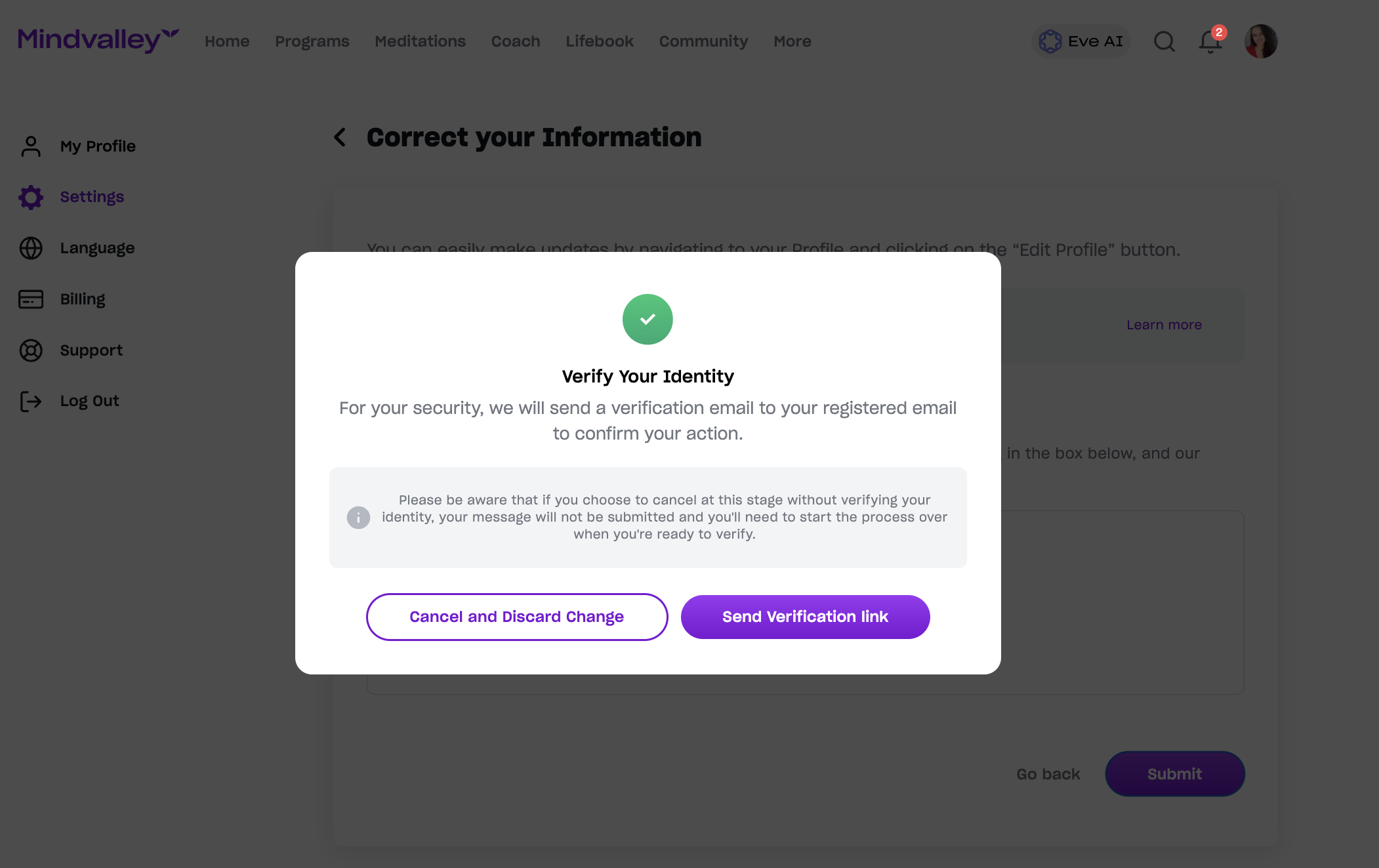Go to the Meditations tab
Screen dimensions: 1379x868
421,41
